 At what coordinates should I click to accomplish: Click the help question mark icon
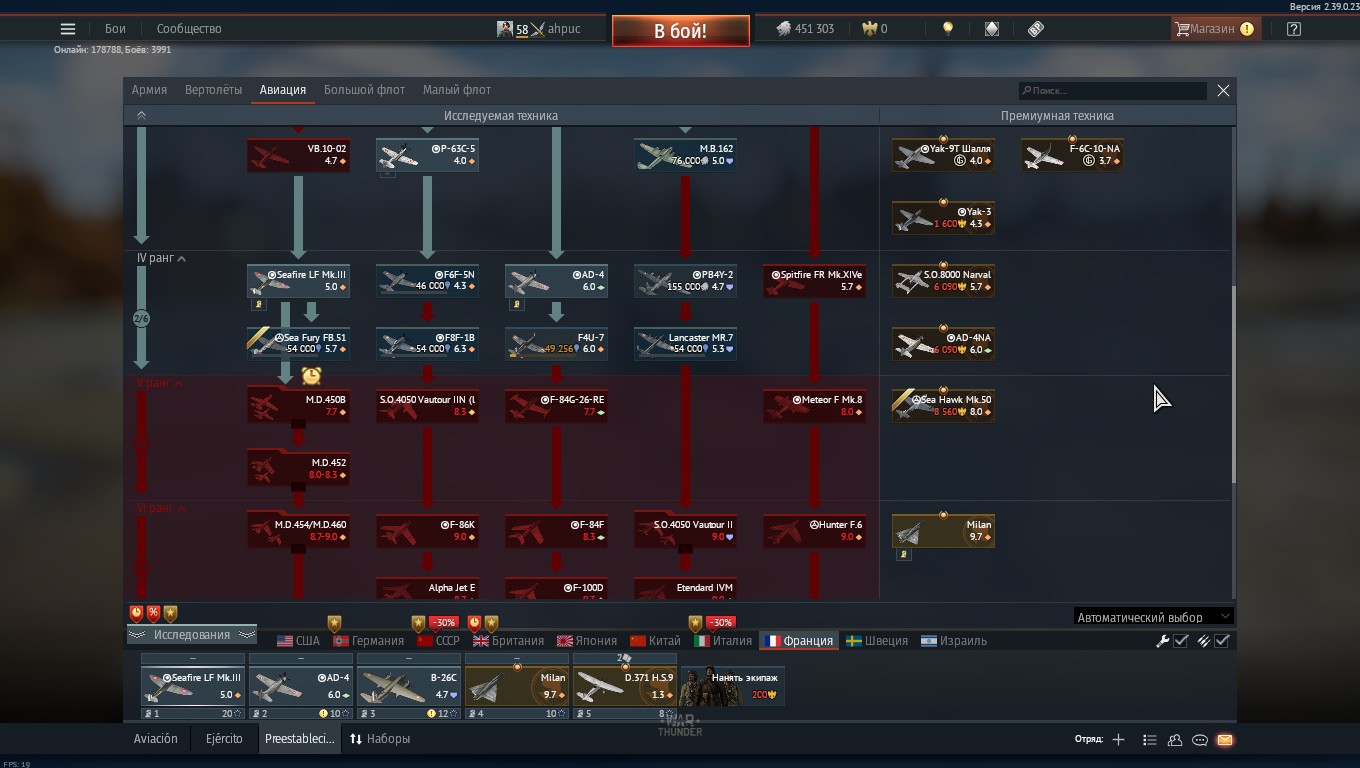(x=1294, y=29)
